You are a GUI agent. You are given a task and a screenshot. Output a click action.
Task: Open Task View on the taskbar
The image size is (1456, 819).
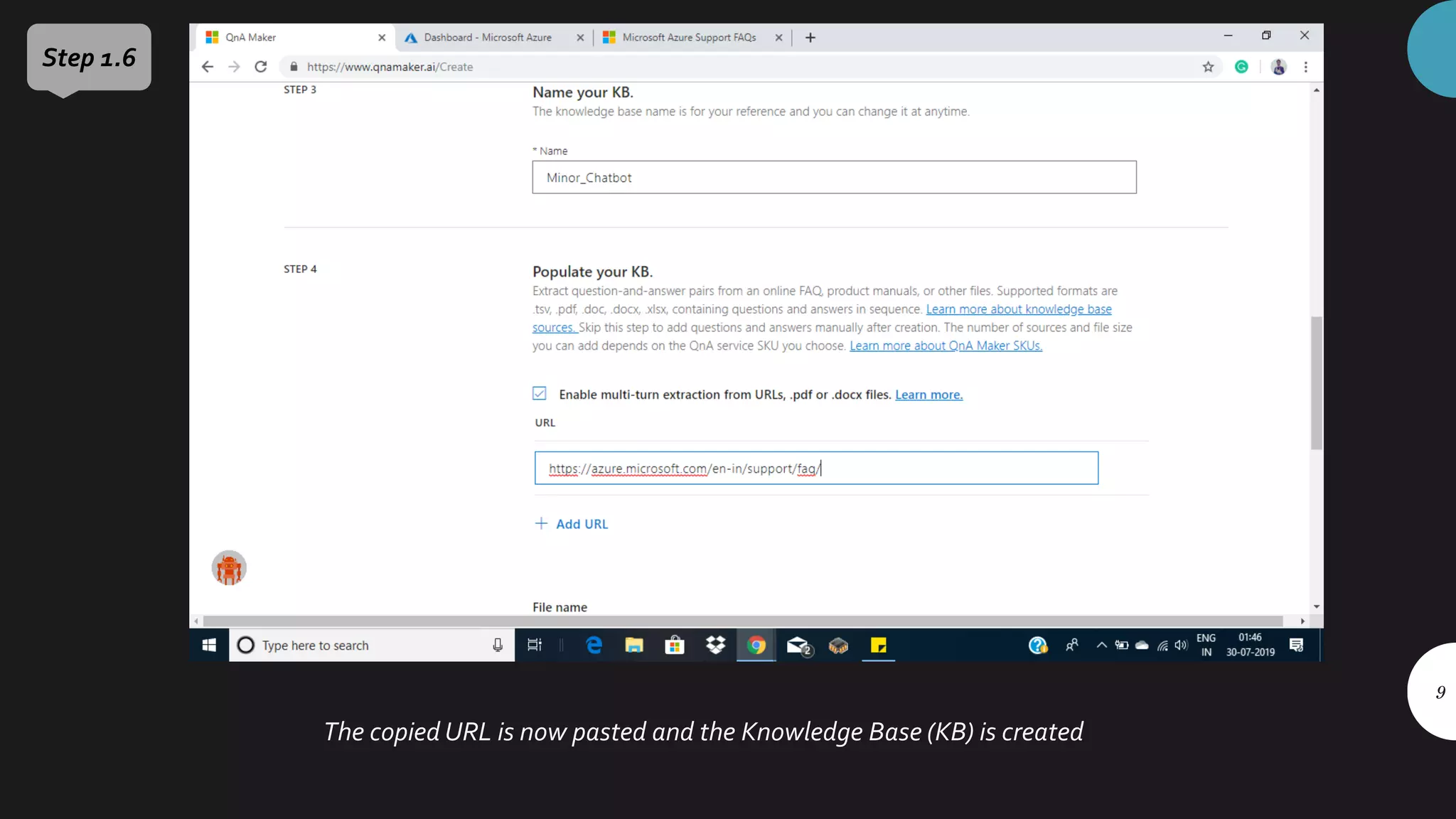coord(535,645)
